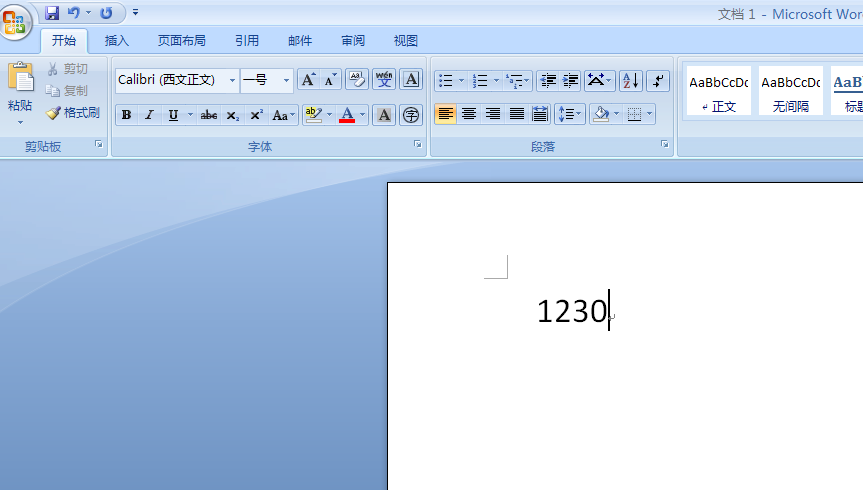Open the Change Case Aa menu
This screenshot has width=863, height=490.
click(x=283, y=115)
